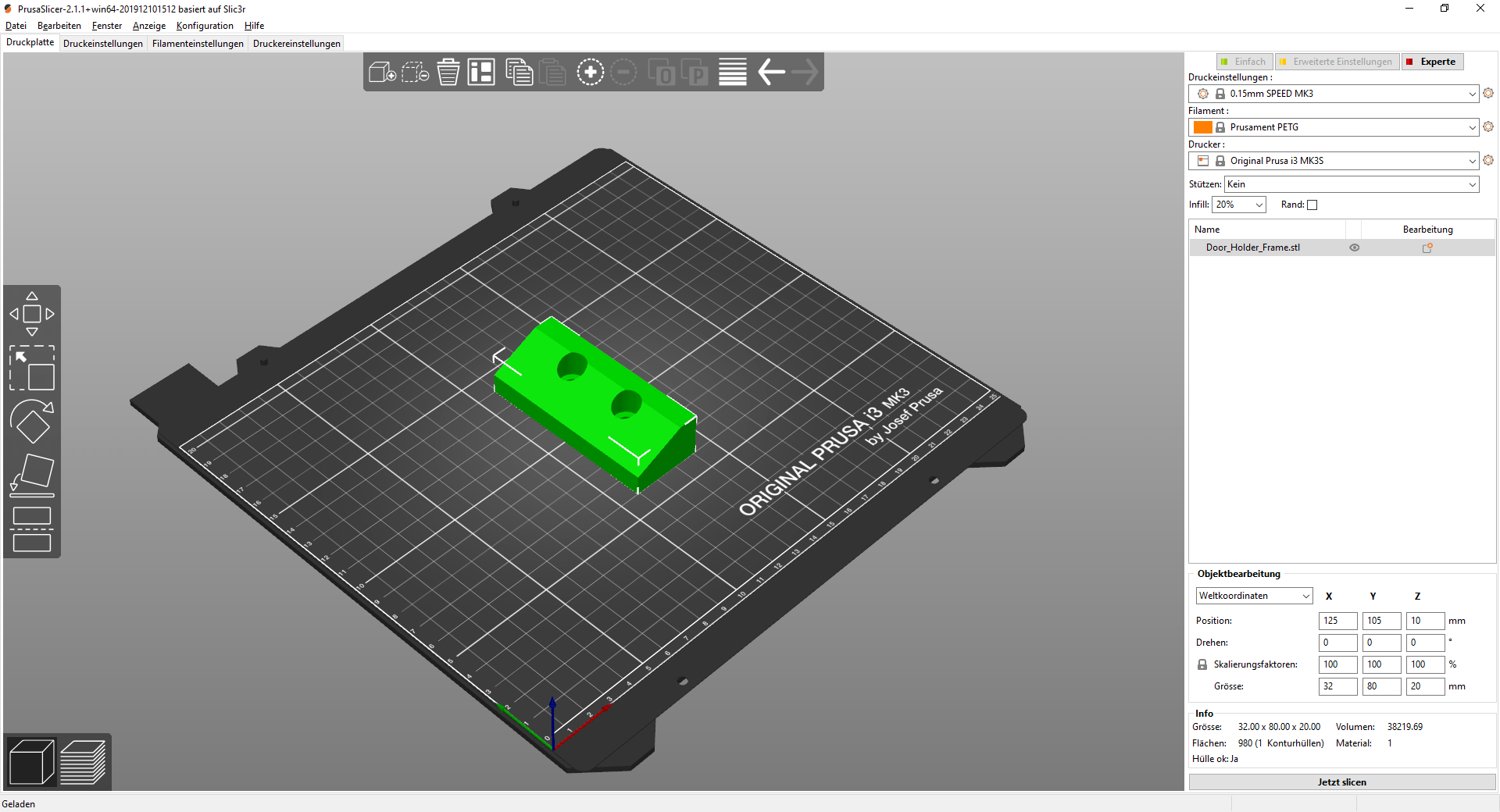This screenshot has width=1500, height=812.
Task: Select the Place on face tool
Action: [x=32, y=475]
